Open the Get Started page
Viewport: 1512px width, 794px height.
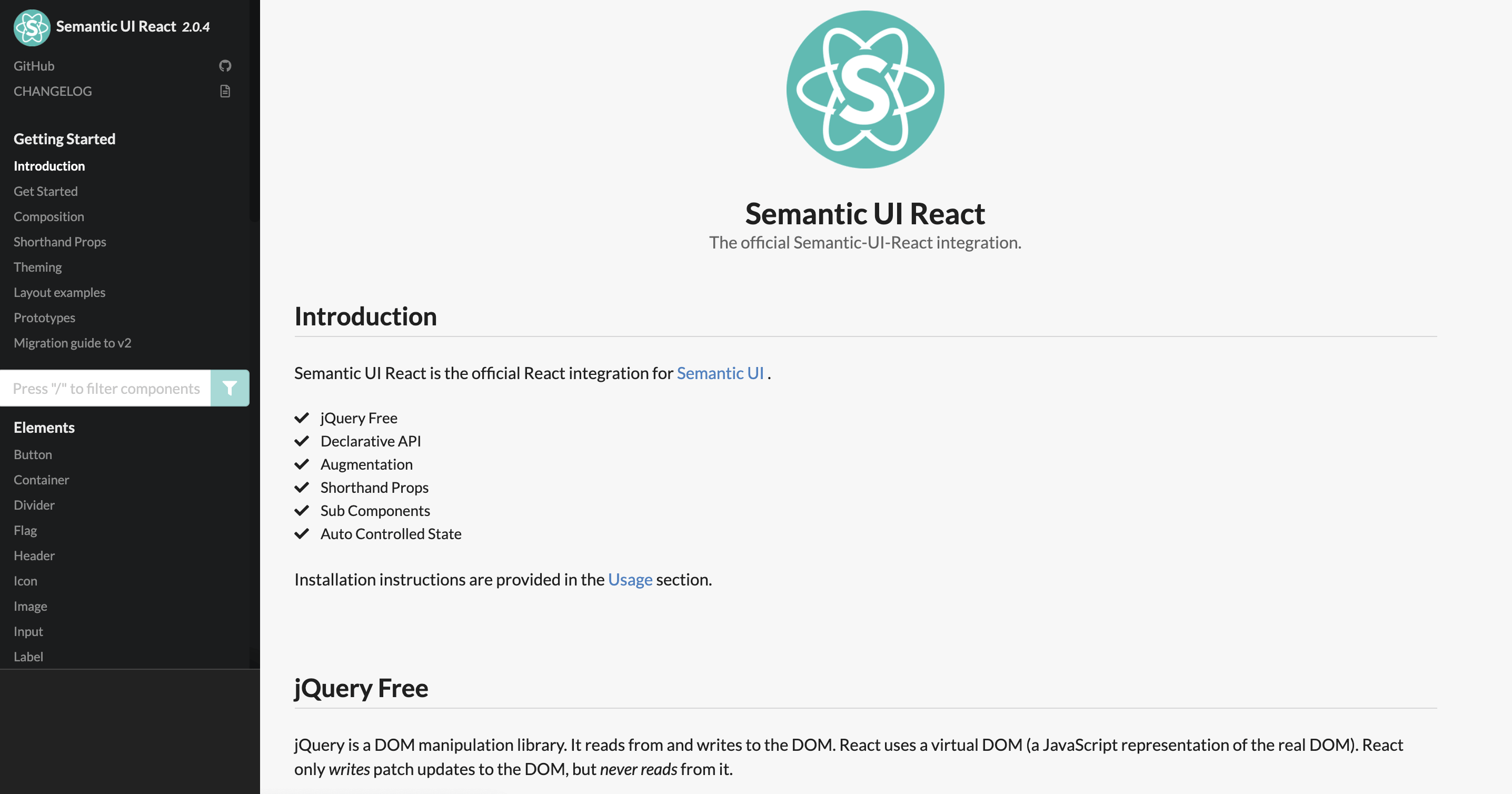pos(46,191)
